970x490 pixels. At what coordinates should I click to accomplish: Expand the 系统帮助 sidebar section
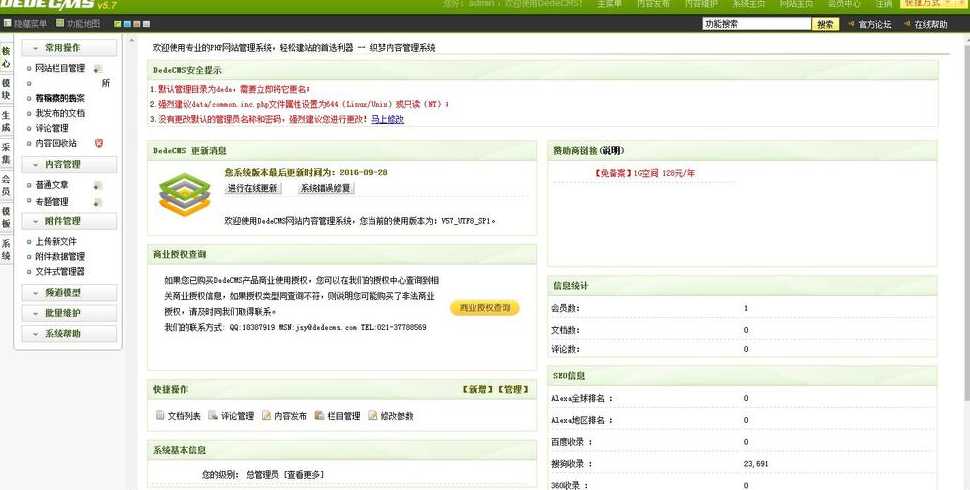69,333
